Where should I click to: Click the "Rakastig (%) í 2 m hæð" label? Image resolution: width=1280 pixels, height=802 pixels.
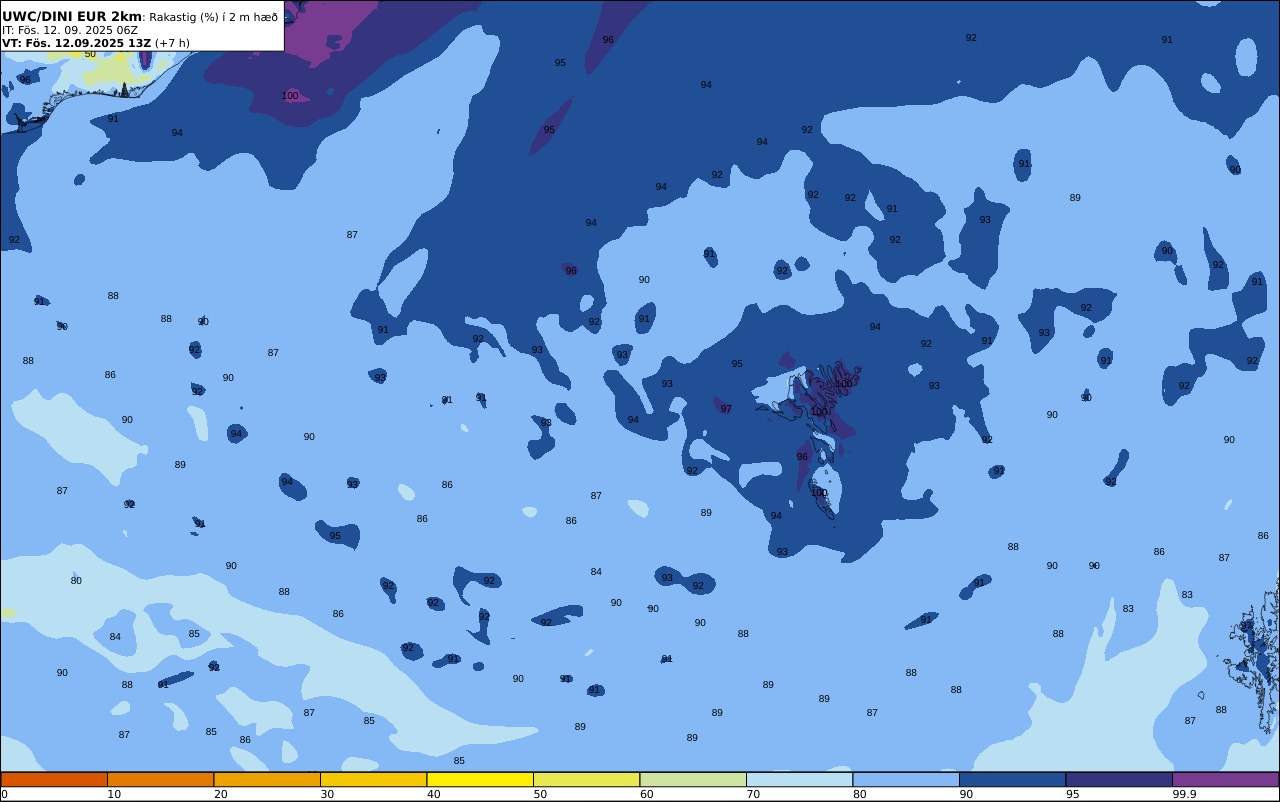[214, 17]
